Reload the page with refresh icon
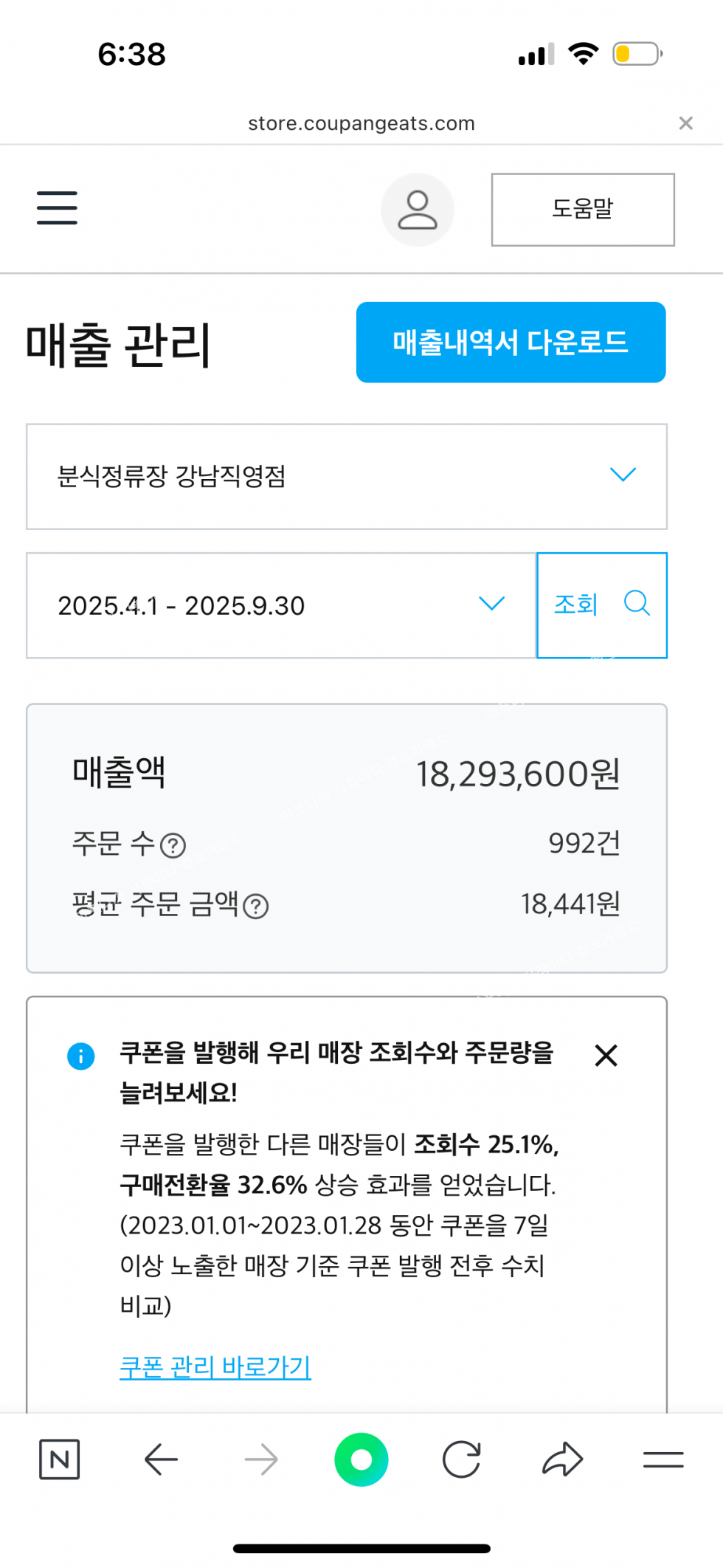The image size is (723, 1568). pyautogui.click(x=462, y=1459)
